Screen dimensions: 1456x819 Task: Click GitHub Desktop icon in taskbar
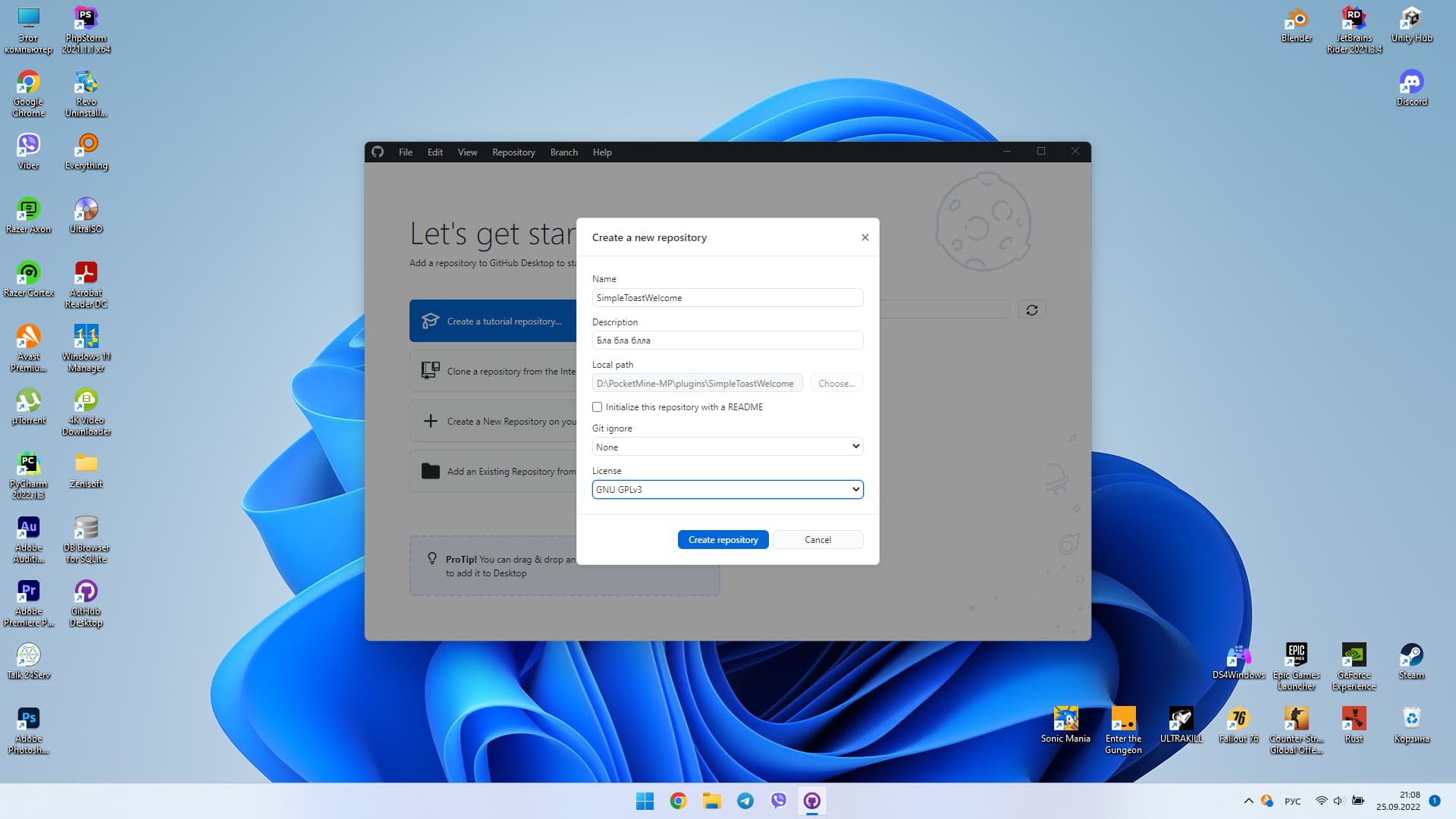[x=811, y=801]
